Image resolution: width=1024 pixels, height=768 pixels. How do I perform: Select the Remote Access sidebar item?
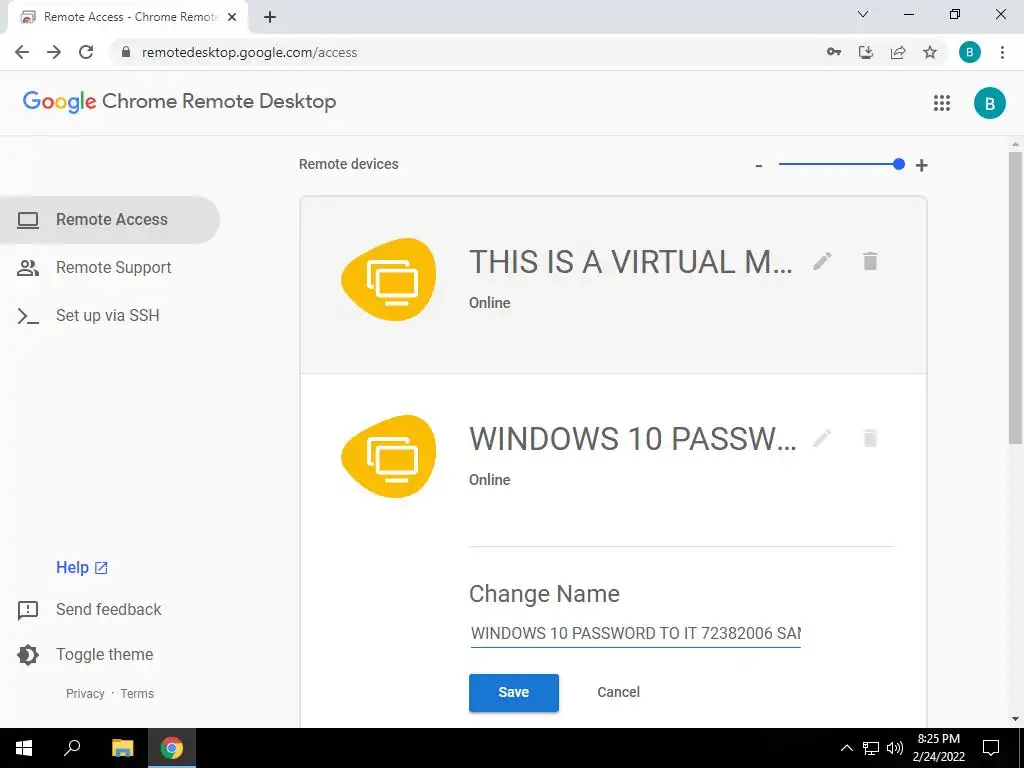[110, 219]
